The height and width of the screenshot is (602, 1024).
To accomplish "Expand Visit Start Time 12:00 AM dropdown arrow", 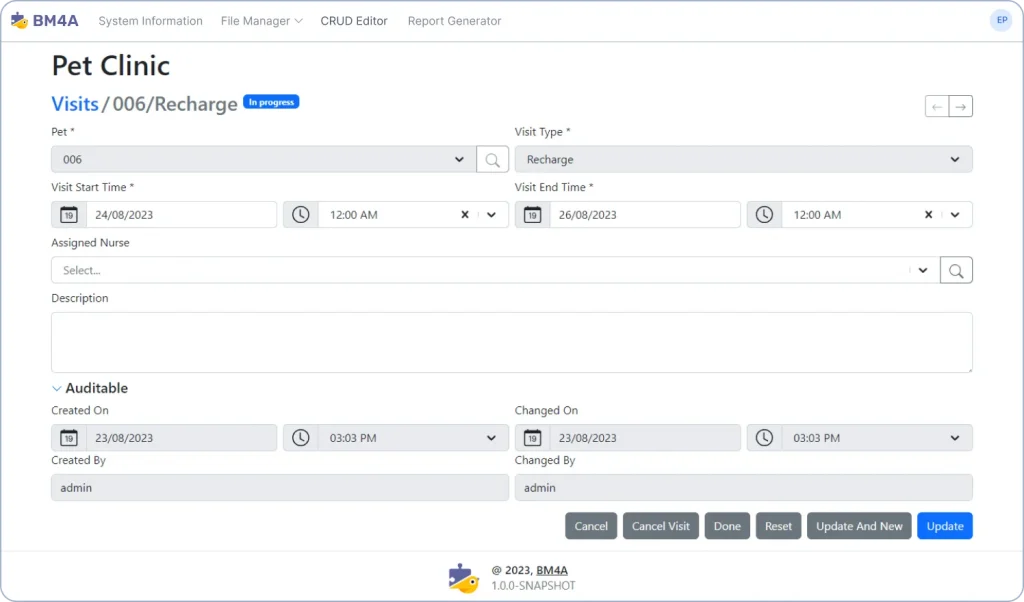I will pos(491,215).
